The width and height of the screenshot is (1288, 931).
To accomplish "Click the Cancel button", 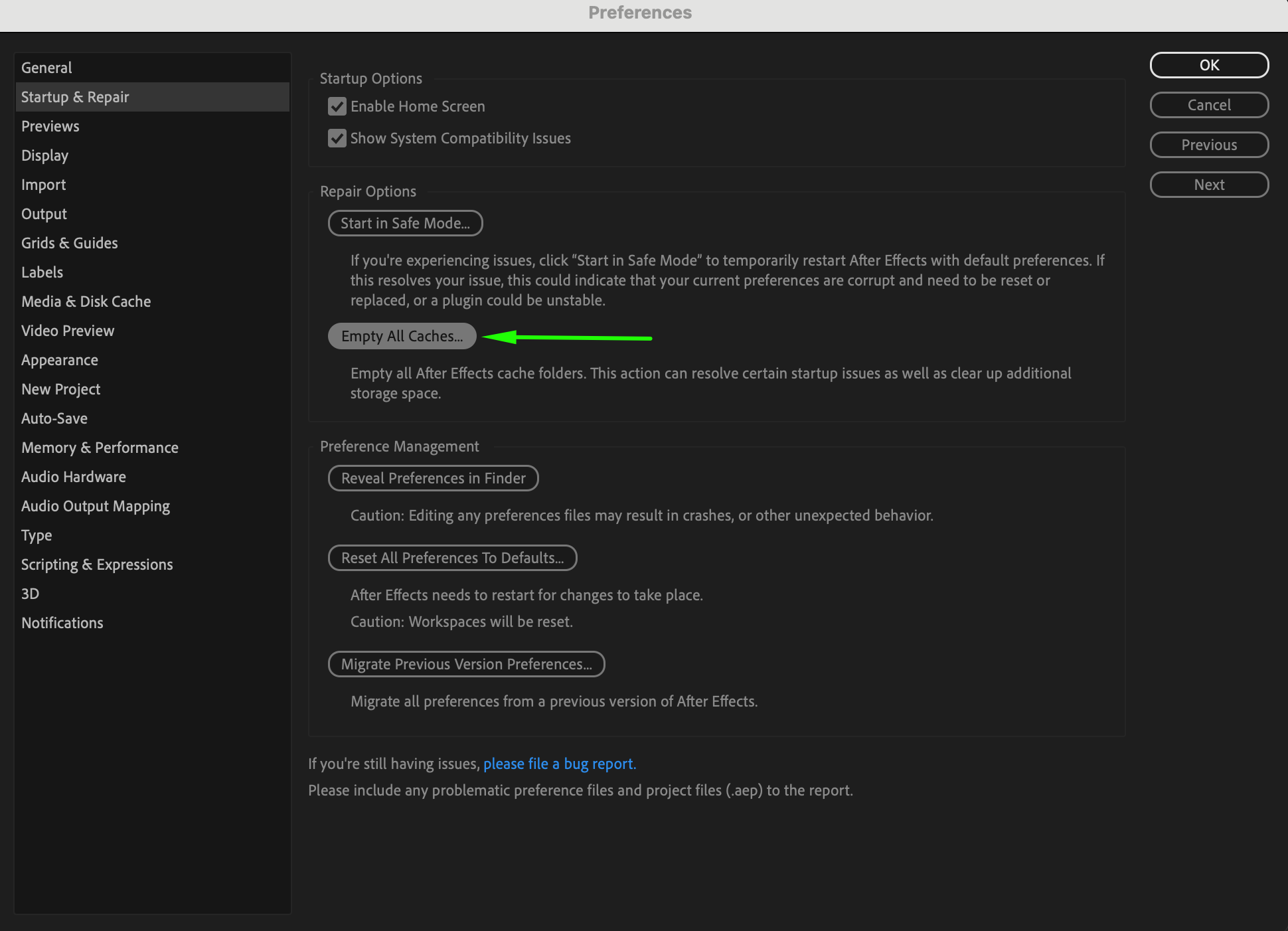I will click(1208, 105).
